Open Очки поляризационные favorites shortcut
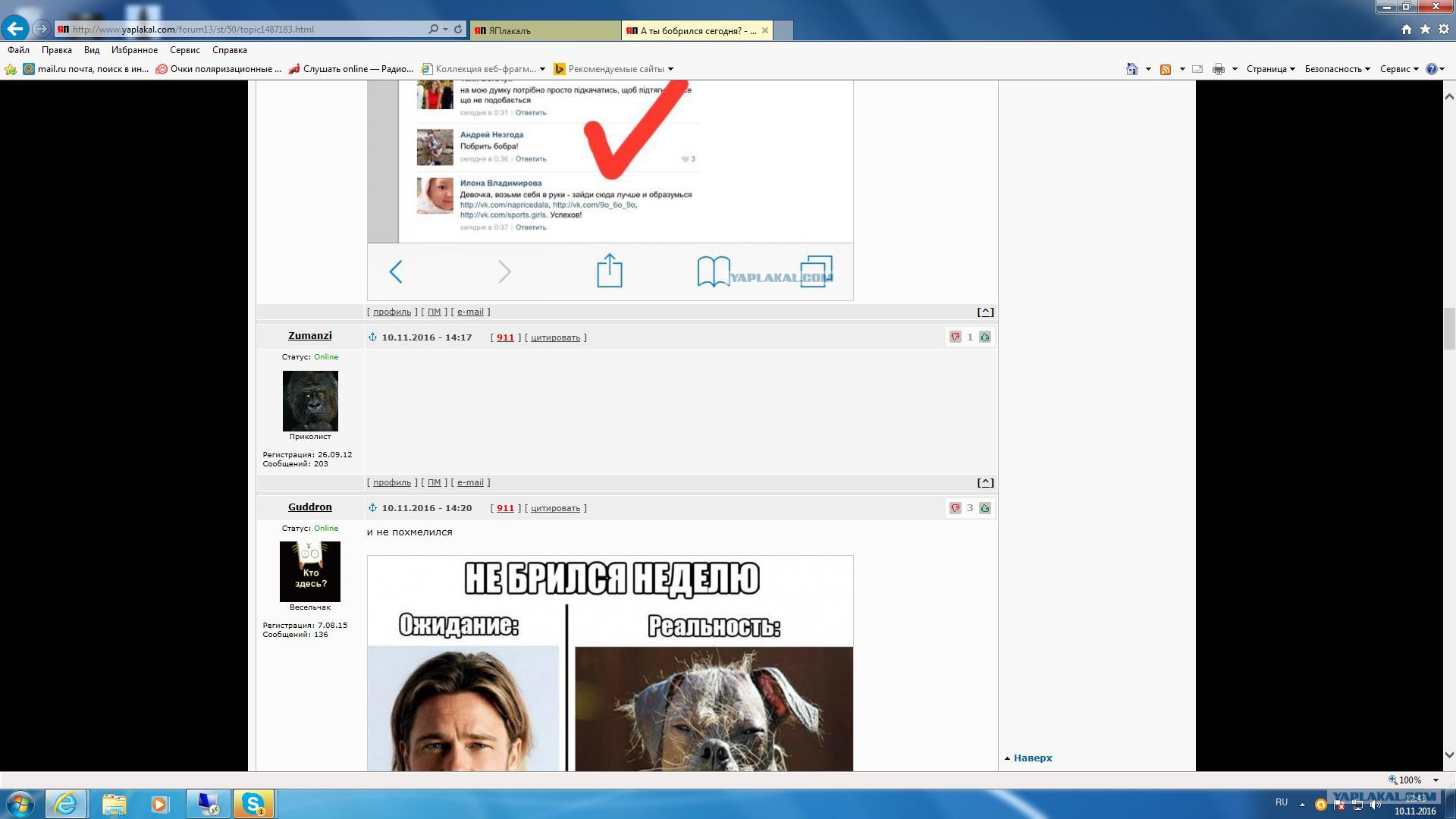 pos(218,69)
